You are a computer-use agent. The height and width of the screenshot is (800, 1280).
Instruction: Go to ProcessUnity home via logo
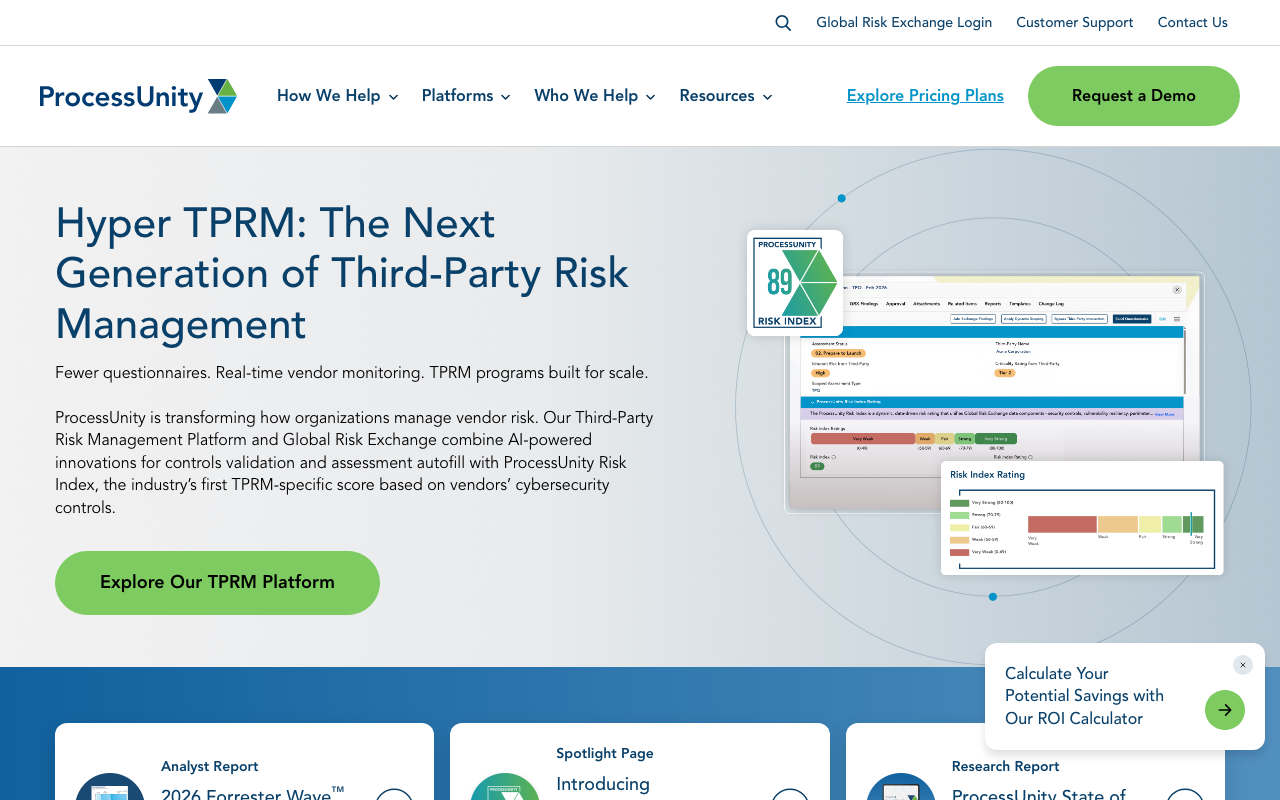tap(138, 96)
